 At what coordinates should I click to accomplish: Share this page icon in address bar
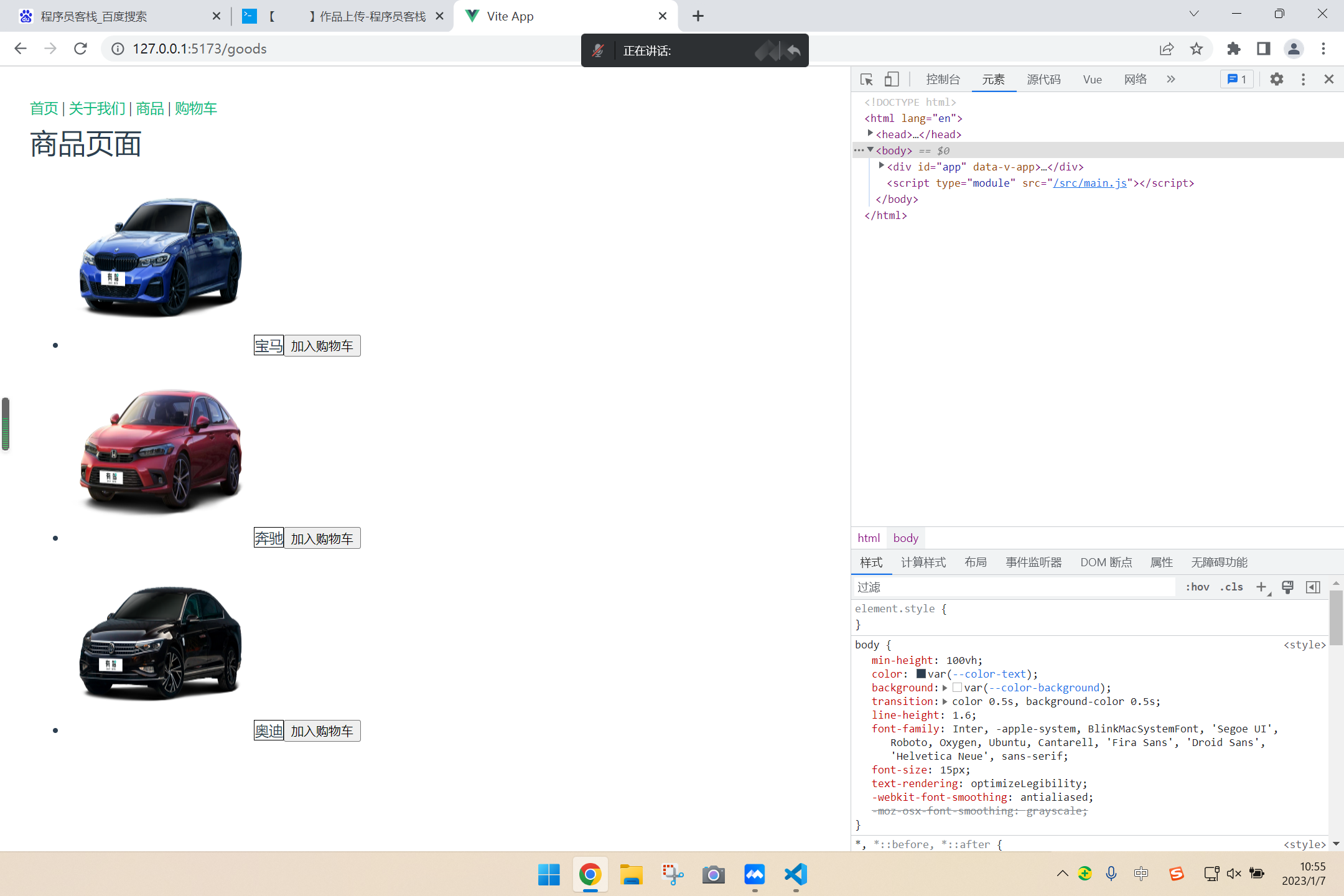click(x=1167, y=49)
